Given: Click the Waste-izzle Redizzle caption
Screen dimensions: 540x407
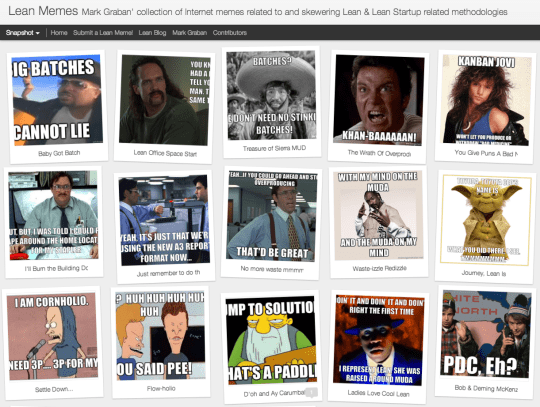Looking at the screenshot, I should [x=379, y=268].
